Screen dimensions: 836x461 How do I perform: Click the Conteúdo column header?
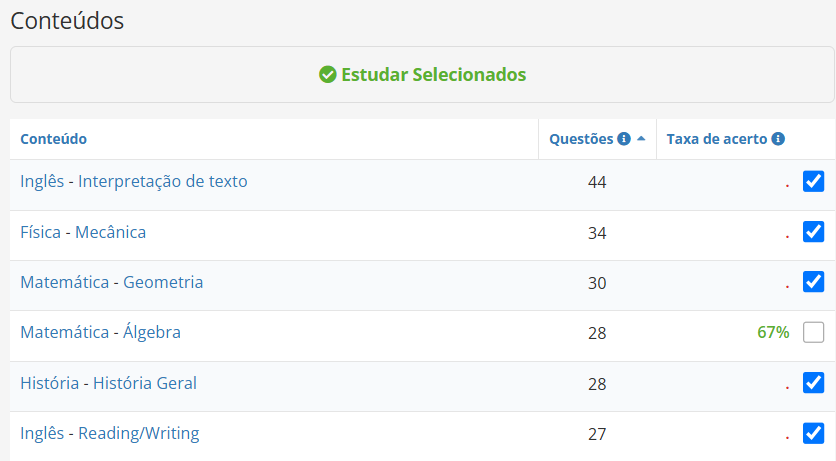pyautogui.click(x=53, y=139)
